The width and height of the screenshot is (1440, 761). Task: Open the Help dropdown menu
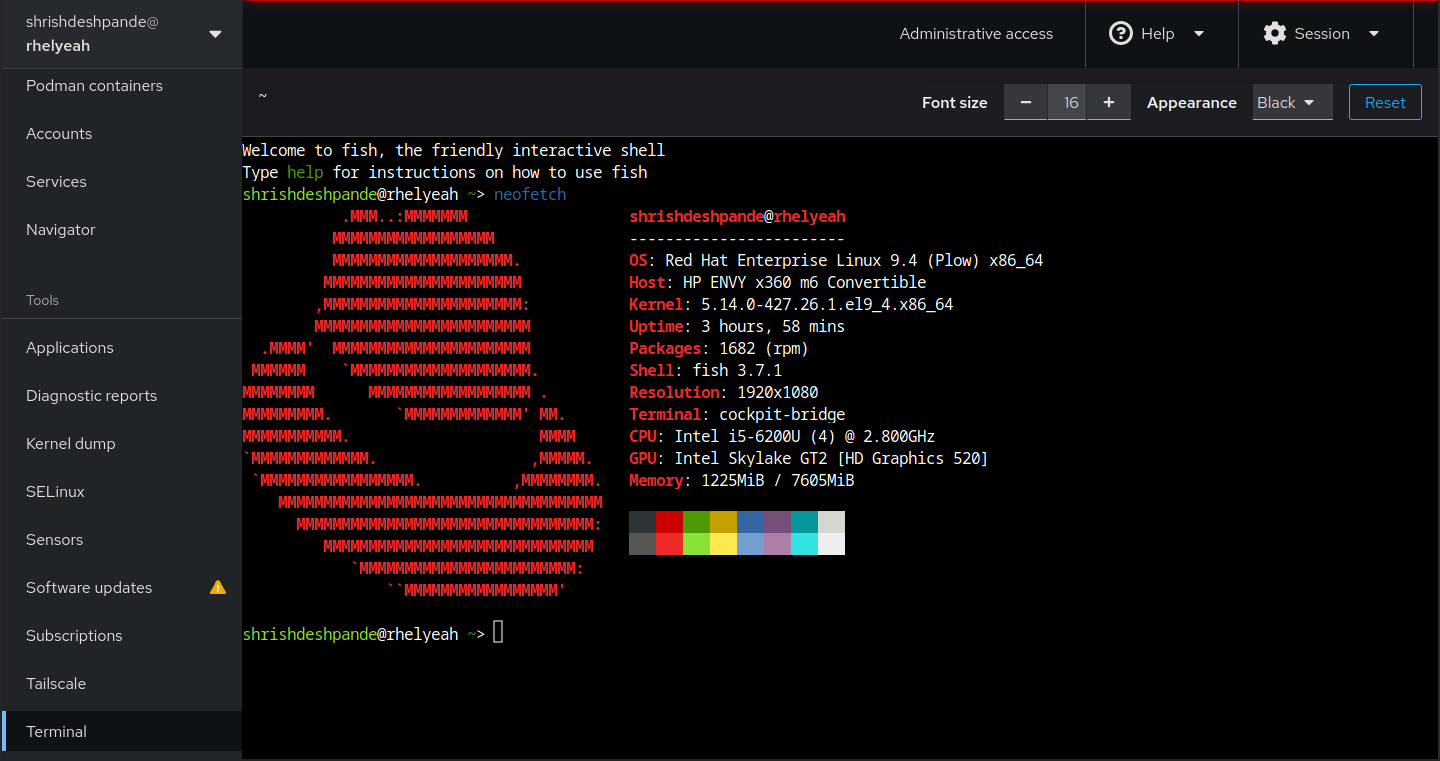coord(1161,34)
